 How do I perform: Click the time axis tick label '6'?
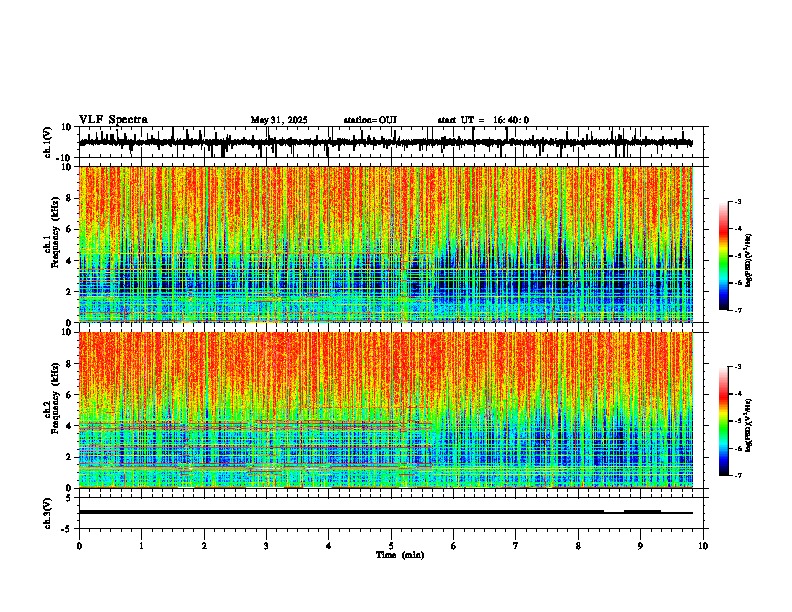pyautogui.click(x=453, y=546)
